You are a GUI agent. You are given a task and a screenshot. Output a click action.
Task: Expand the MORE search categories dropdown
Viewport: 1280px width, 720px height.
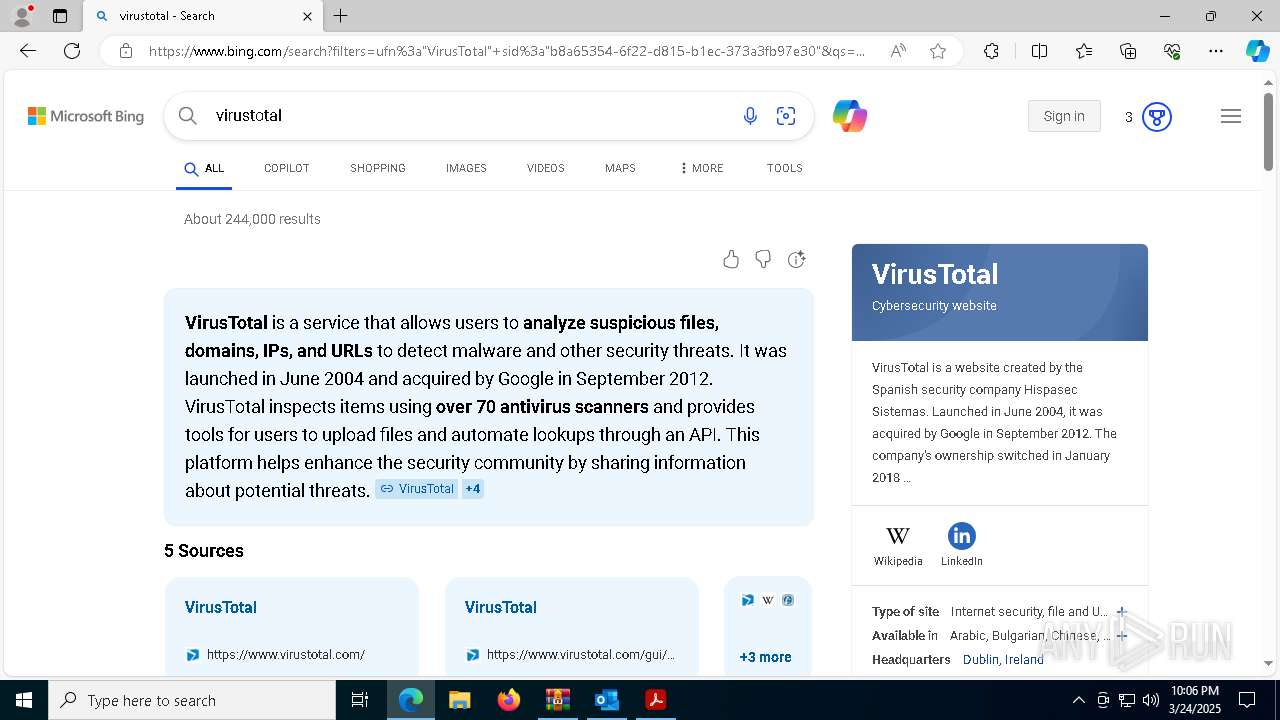tap(701, 168)
